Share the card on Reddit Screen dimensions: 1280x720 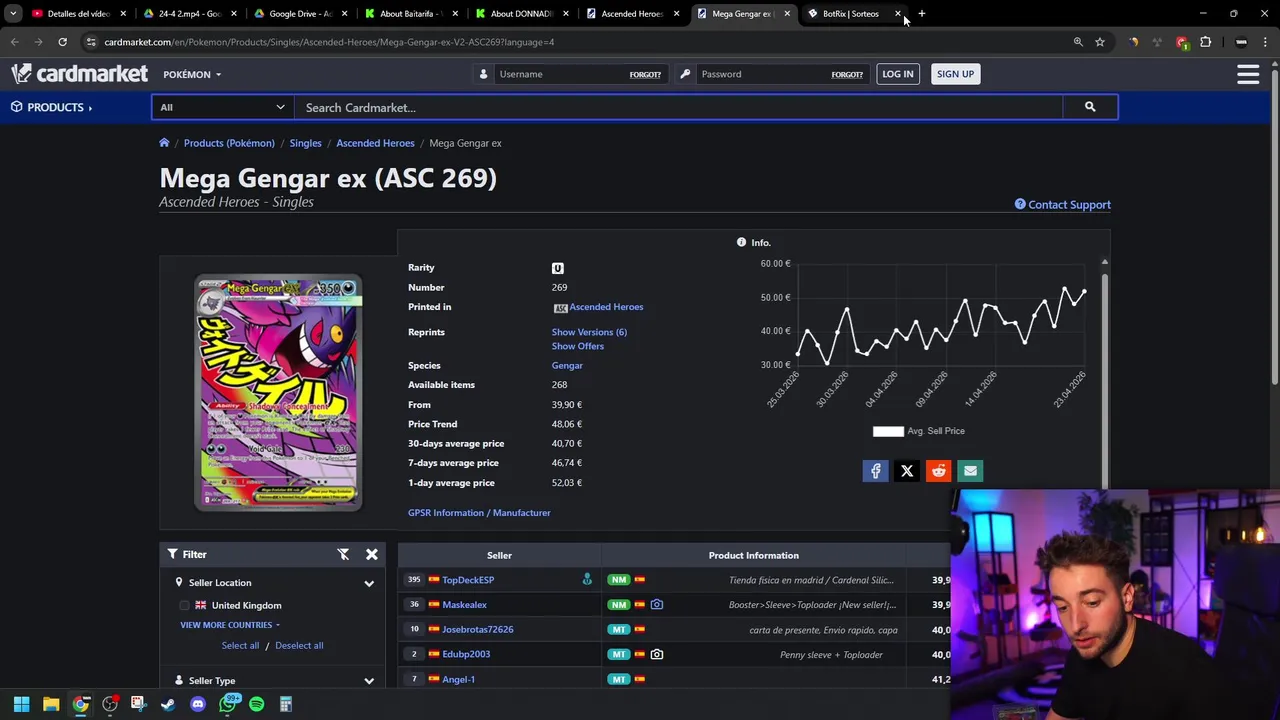(x=938, y=471)
